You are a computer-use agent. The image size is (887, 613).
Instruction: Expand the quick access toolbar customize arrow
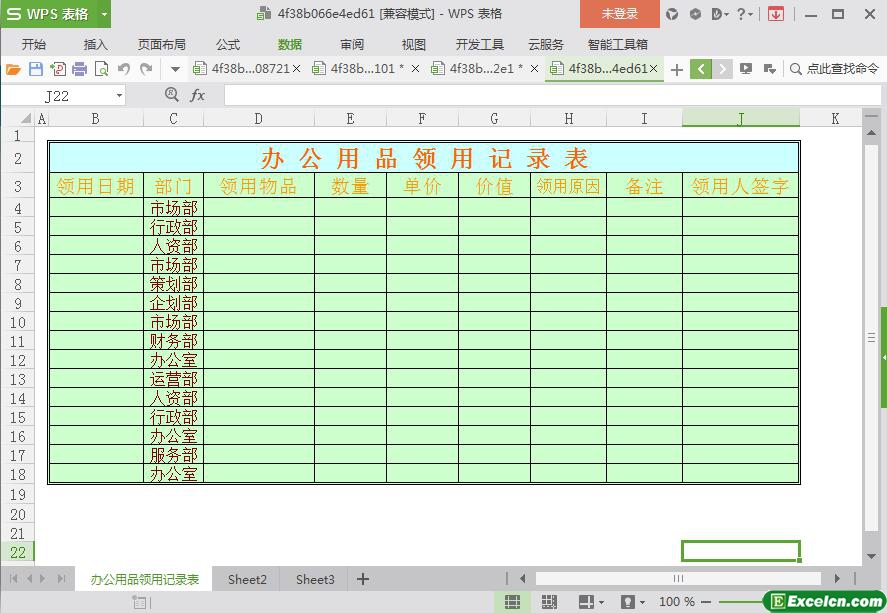click(x=175, y=69)
